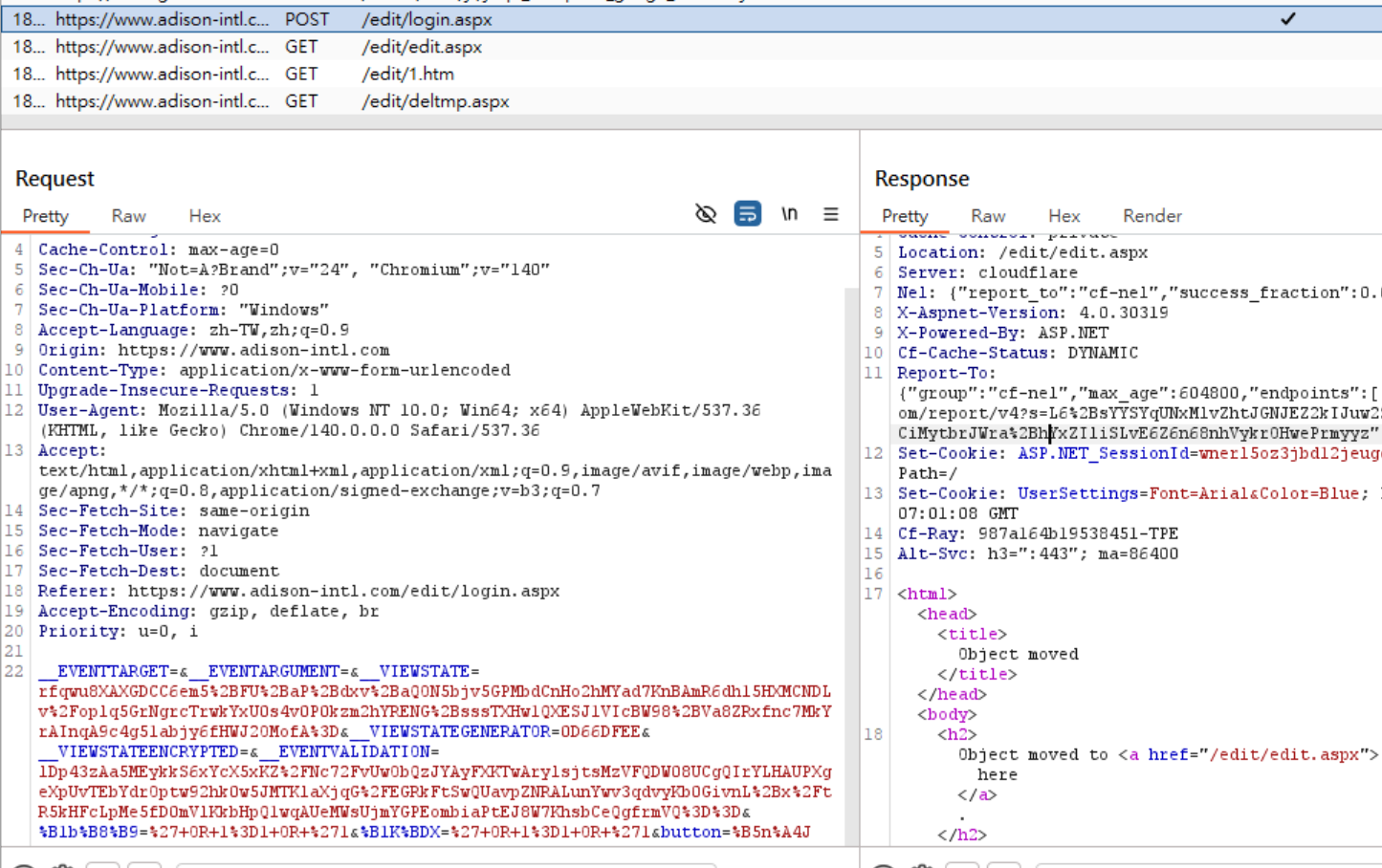Click the history table horizontal scrollbar
Screen dimensions: 1382x868
pyautogui.click(x=691, y=122)
